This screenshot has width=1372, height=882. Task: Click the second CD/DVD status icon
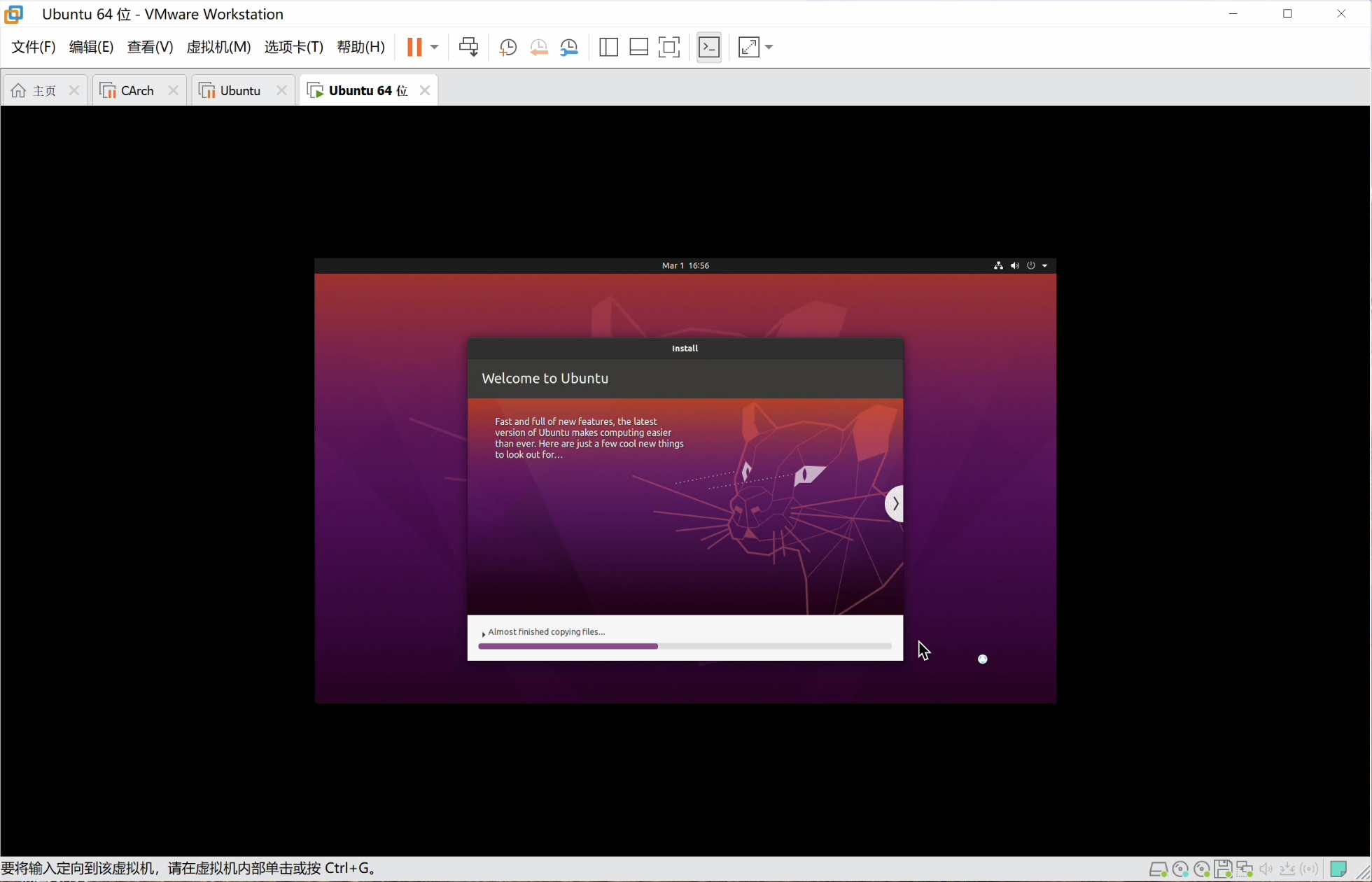point(1202,869)
